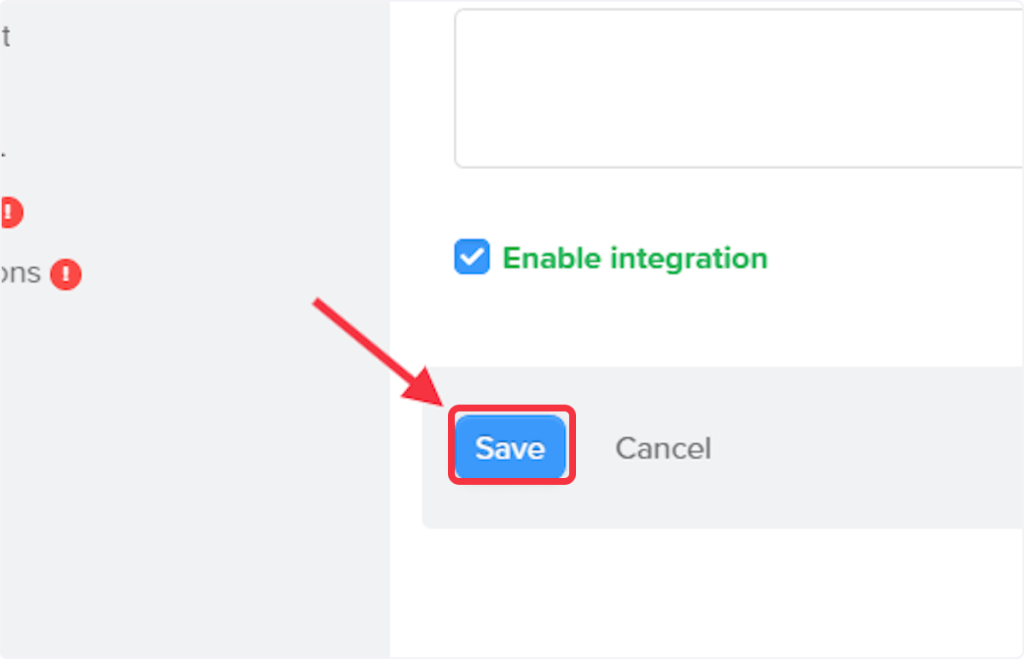This screenshot has width=1024, height=659.
Task: Click inside the empty text area
Action: [738, 90]
